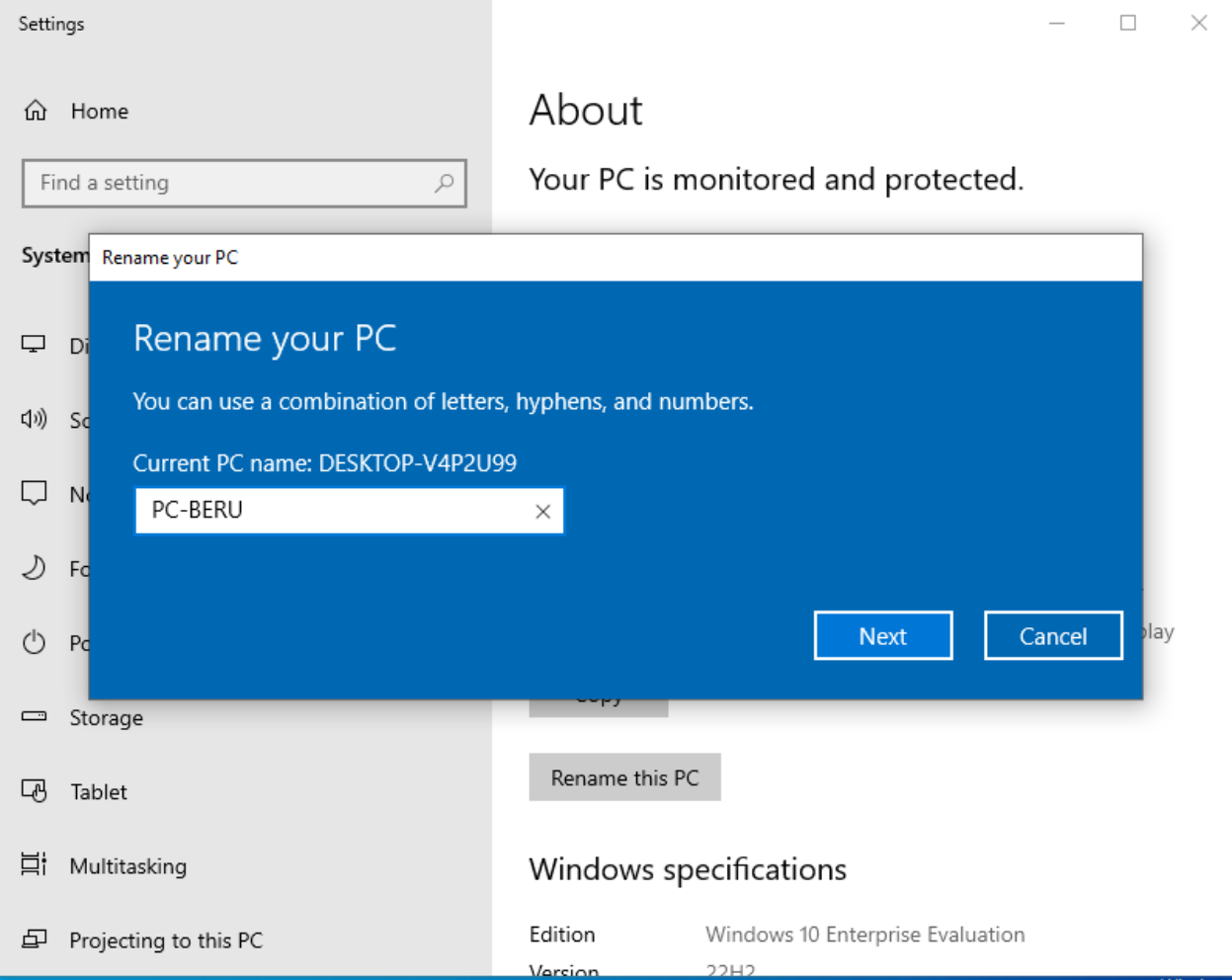This screenshot has width=1232, height=980.
Task: Select the Sound speaker icon
Action: (34, 419)
